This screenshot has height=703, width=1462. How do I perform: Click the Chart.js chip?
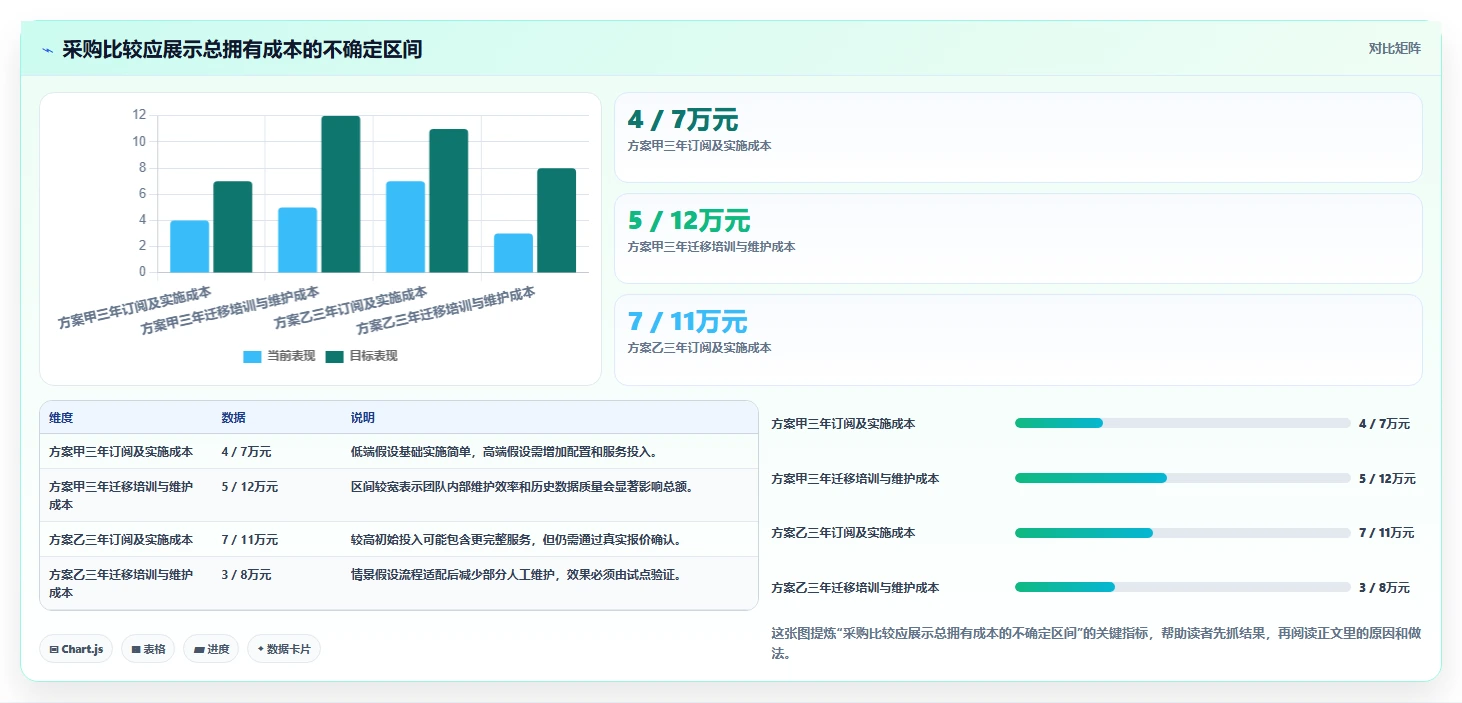pyautogui.click(x=77, y=649)
